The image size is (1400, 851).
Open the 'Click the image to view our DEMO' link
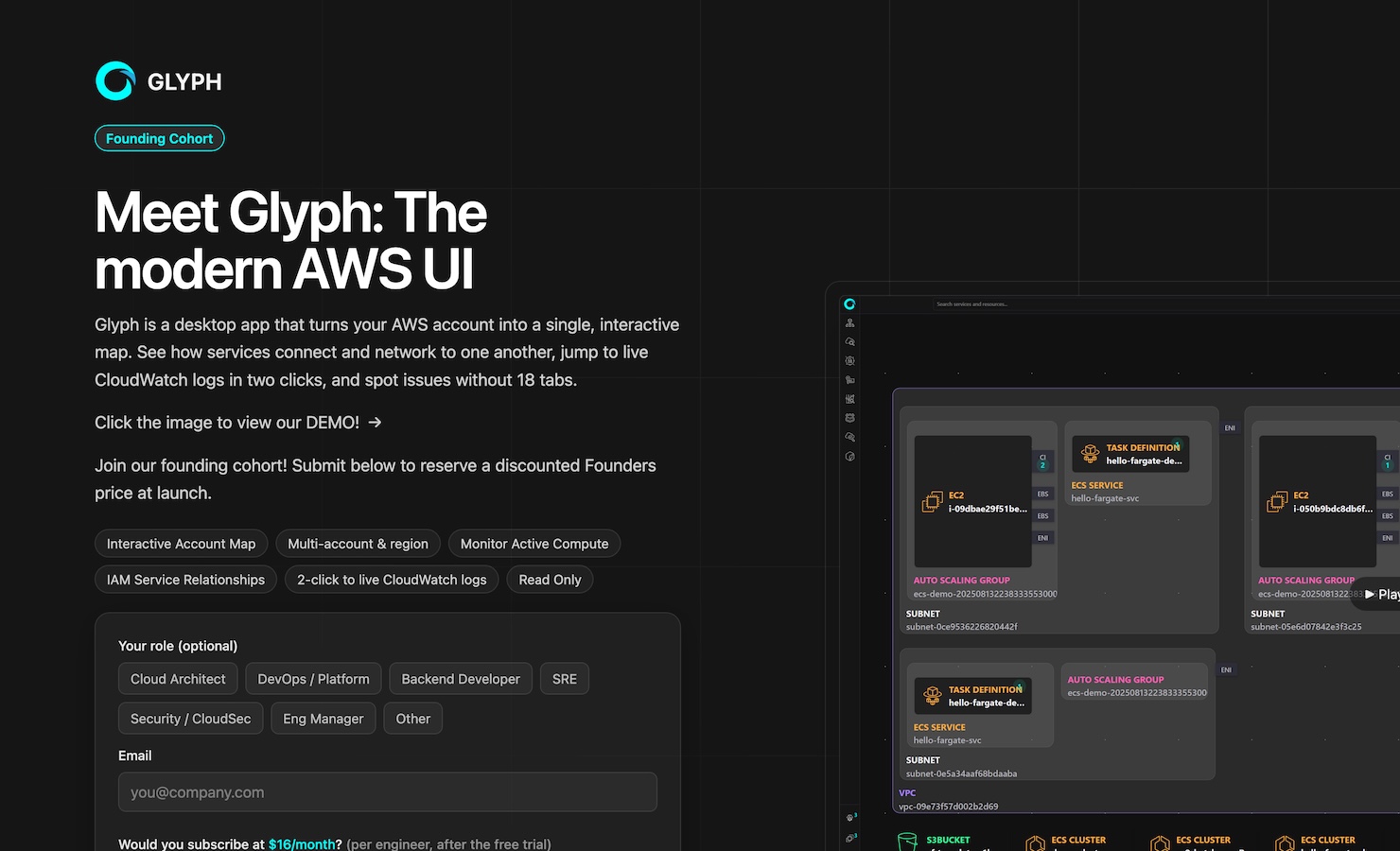click(x=227, y=423)
